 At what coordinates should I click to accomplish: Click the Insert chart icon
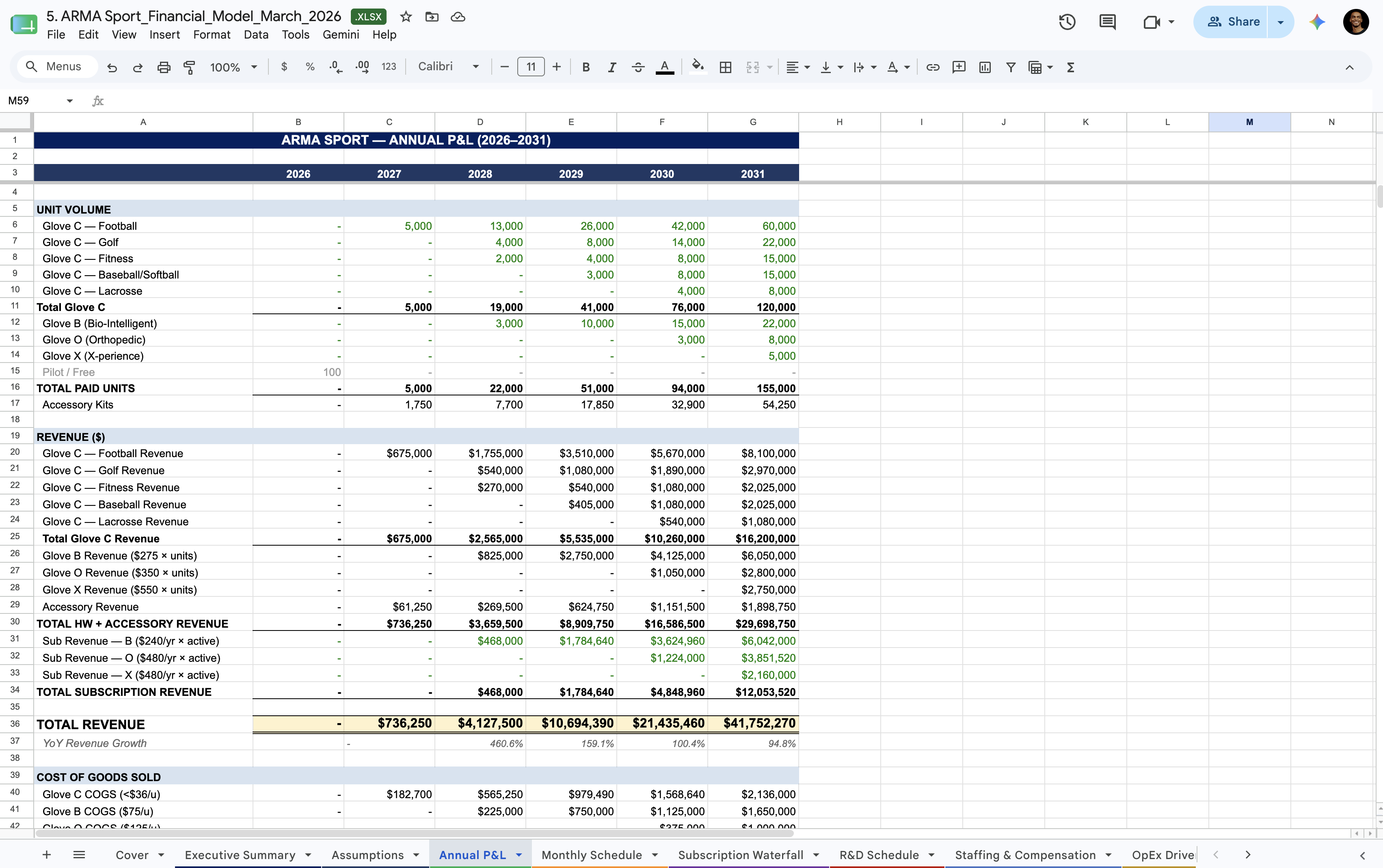[x=985, y=67]
